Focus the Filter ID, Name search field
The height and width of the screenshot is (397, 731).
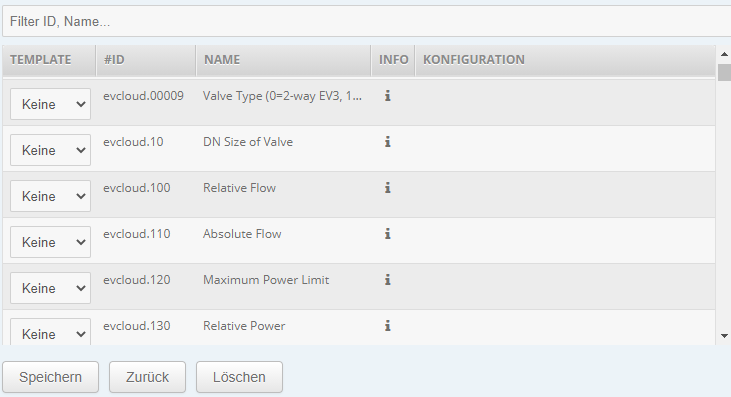point(366,21)
